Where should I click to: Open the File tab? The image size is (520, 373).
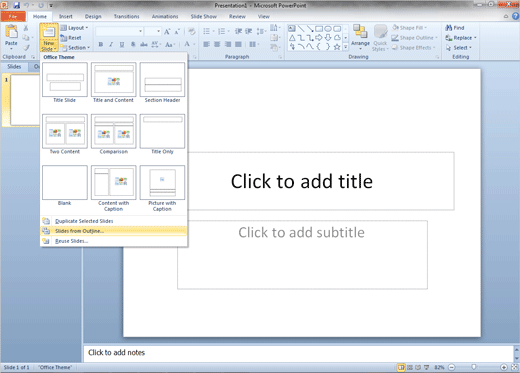(x=13, y=16)
